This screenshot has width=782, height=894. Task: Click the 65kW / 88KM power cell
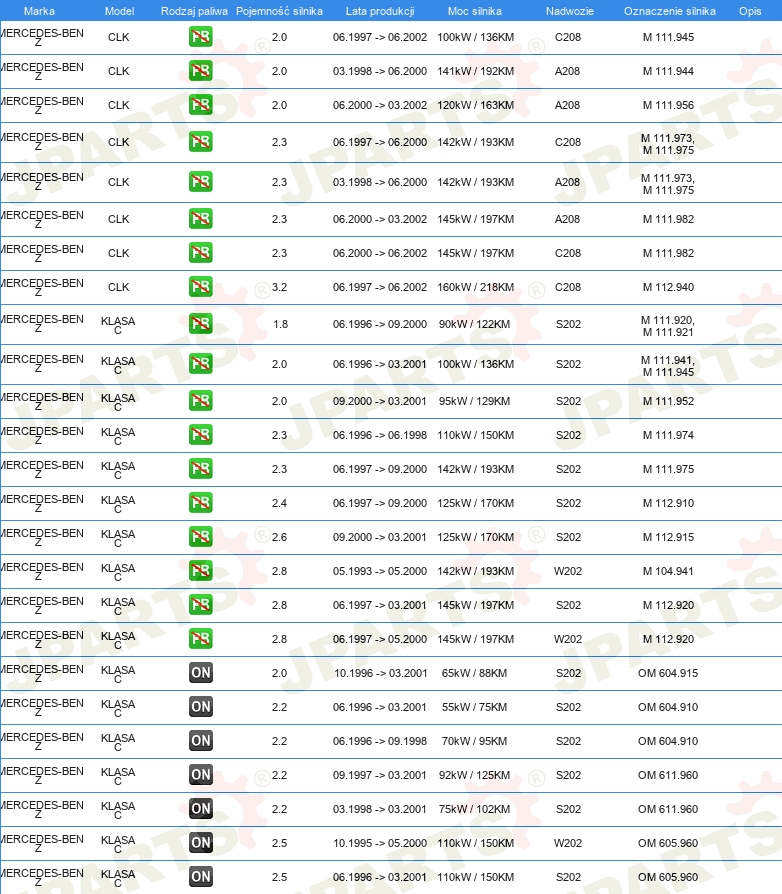tap(474, 673)
